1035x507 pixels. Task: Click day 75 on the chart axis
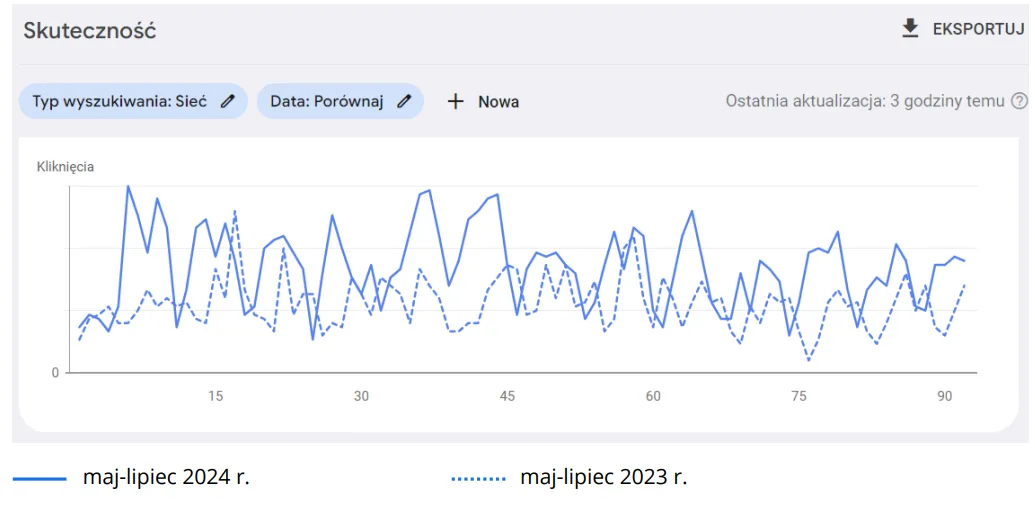(x=799, y=396)
